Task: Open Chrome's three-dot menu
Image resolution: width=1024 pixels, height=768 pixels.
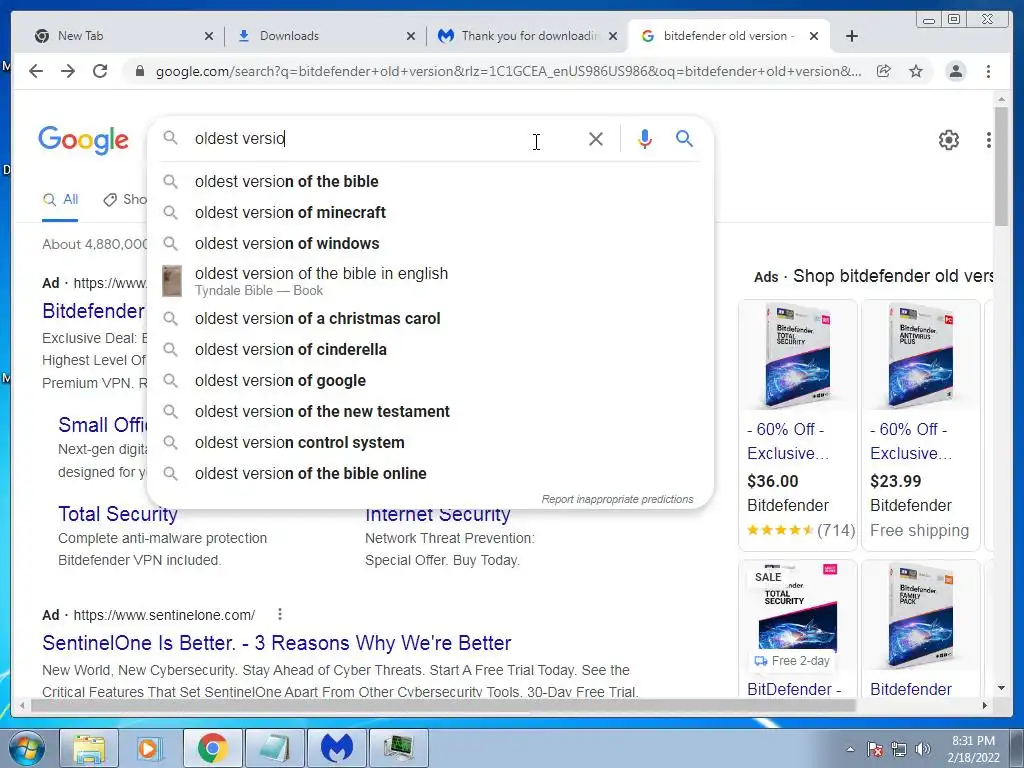Action: (x=988, y=71)
